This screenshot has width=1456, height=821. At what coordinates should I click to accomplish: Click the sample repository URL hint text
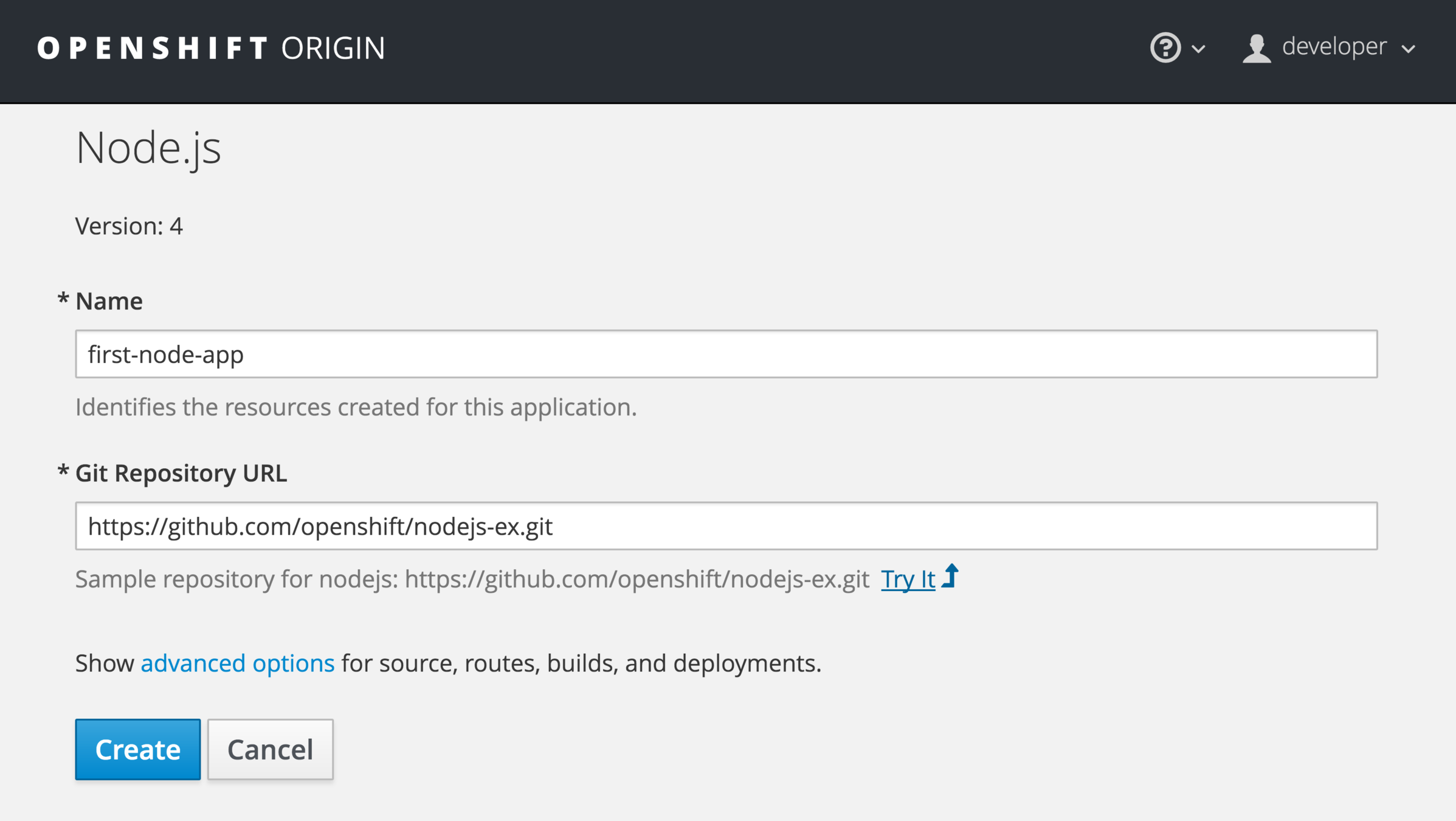point(472,579)
